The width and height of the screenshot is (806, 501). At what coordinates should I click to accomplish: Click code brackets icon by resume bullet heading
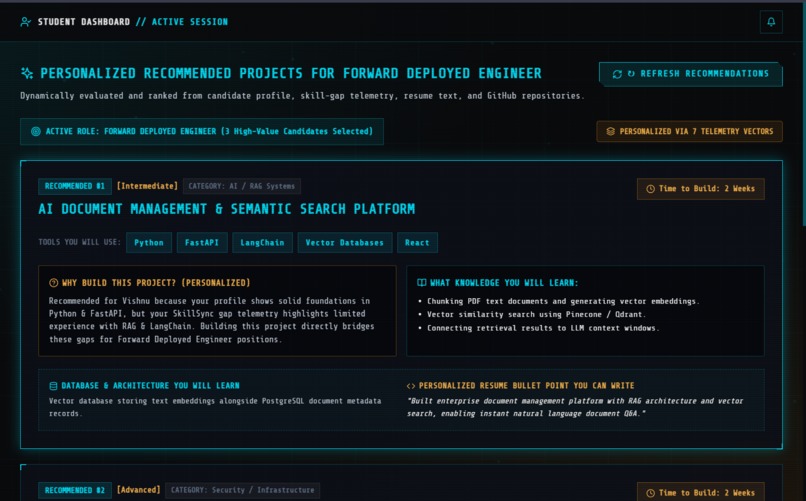pyautogui.click(x=411, y=386)
